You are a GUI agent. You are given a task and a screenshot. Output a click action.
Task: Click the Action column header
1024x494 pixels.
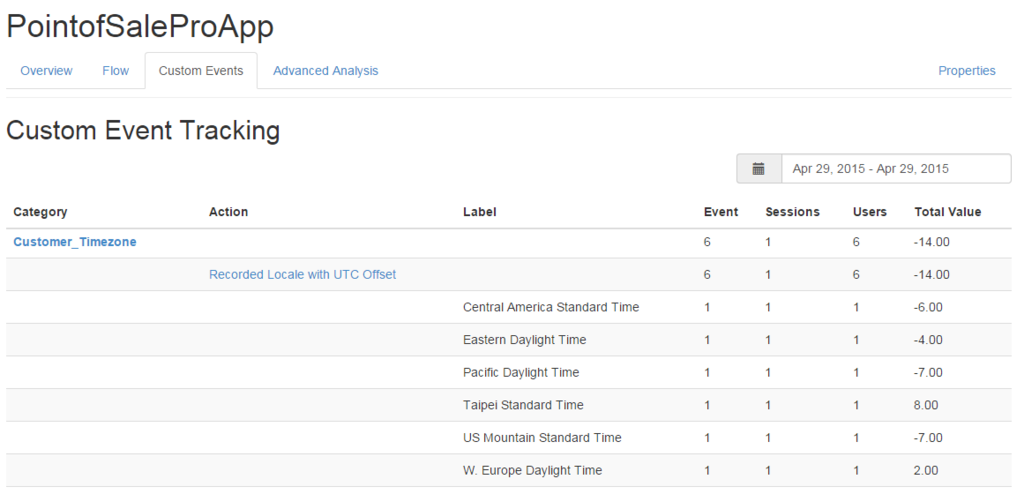pos(229,212)
